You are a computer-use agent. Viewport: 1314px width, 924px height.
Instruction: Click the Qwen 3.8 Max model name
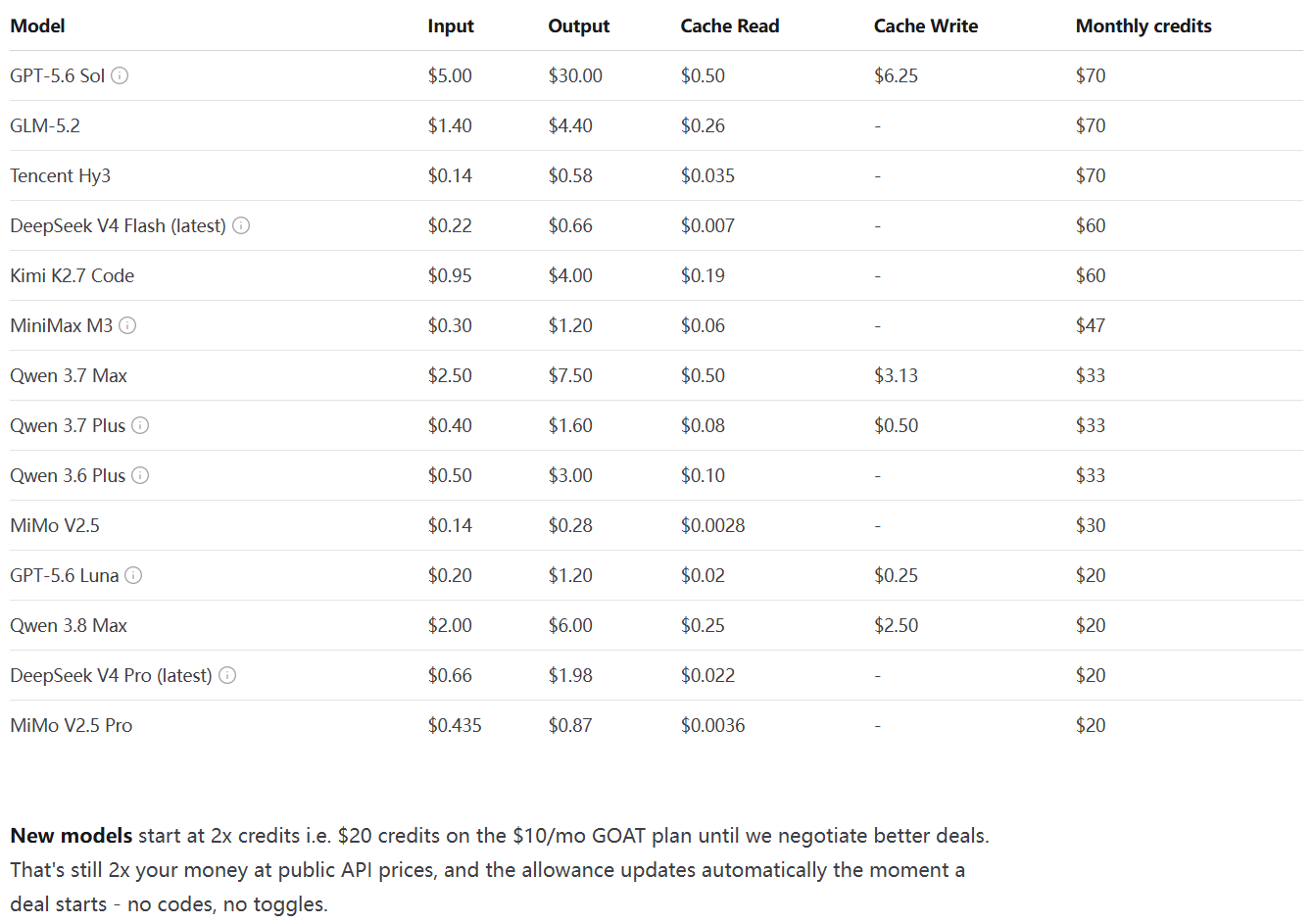click(69, 625)
